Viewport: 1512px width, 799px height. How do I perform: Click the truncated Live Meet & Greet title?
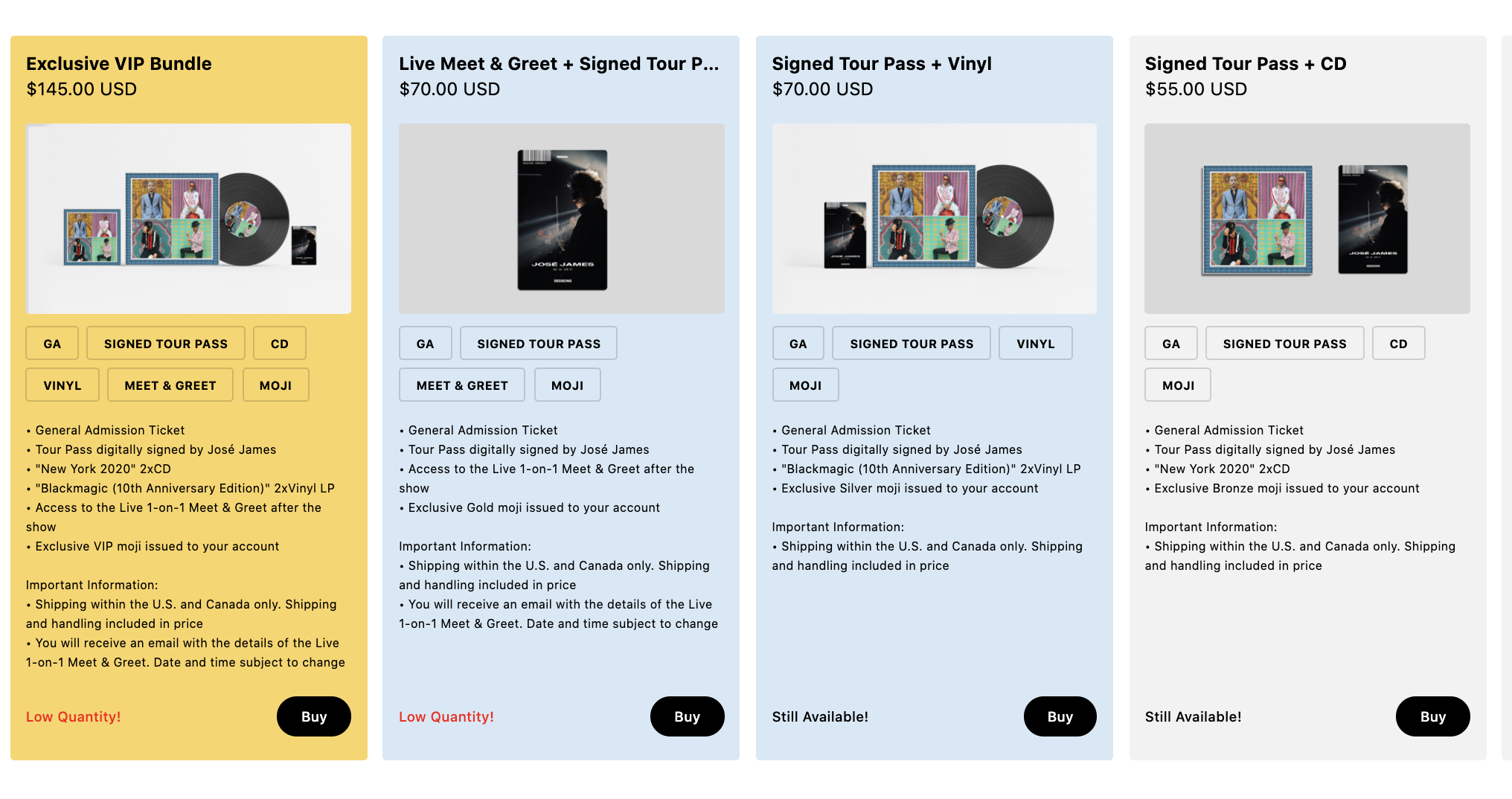559,64
